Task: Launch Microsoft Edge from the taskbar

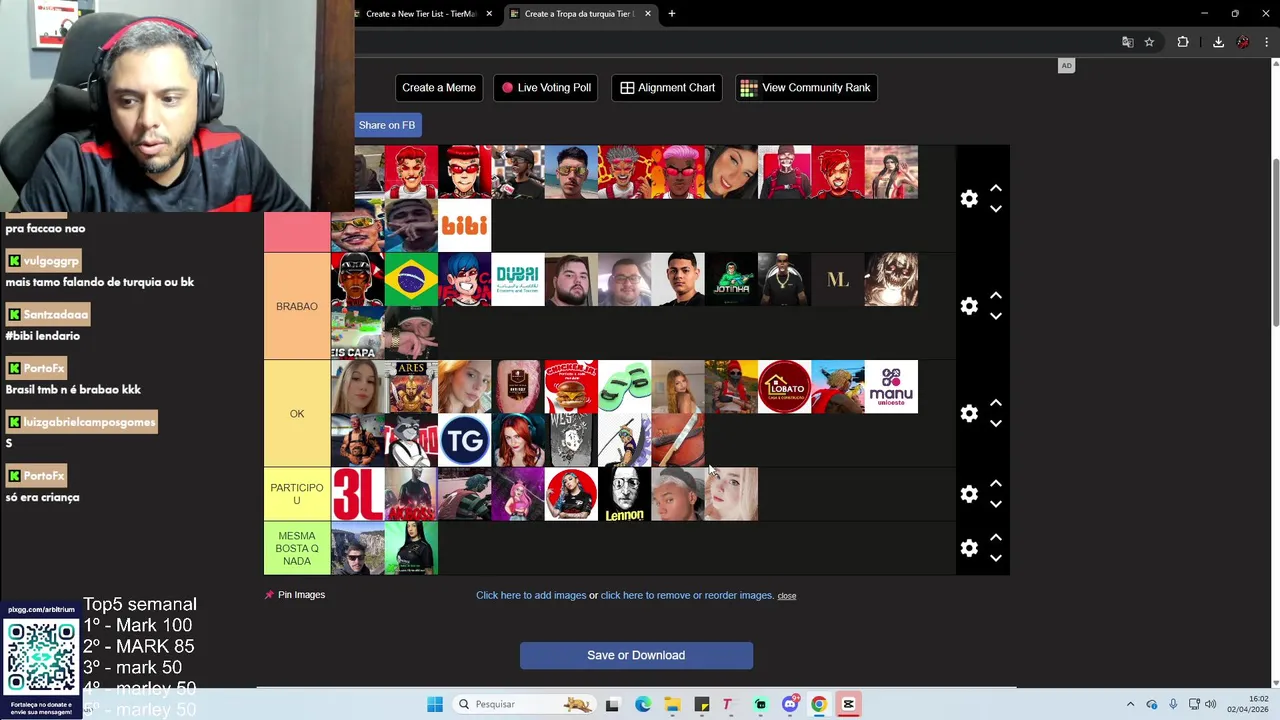Action: coord(643,704)
